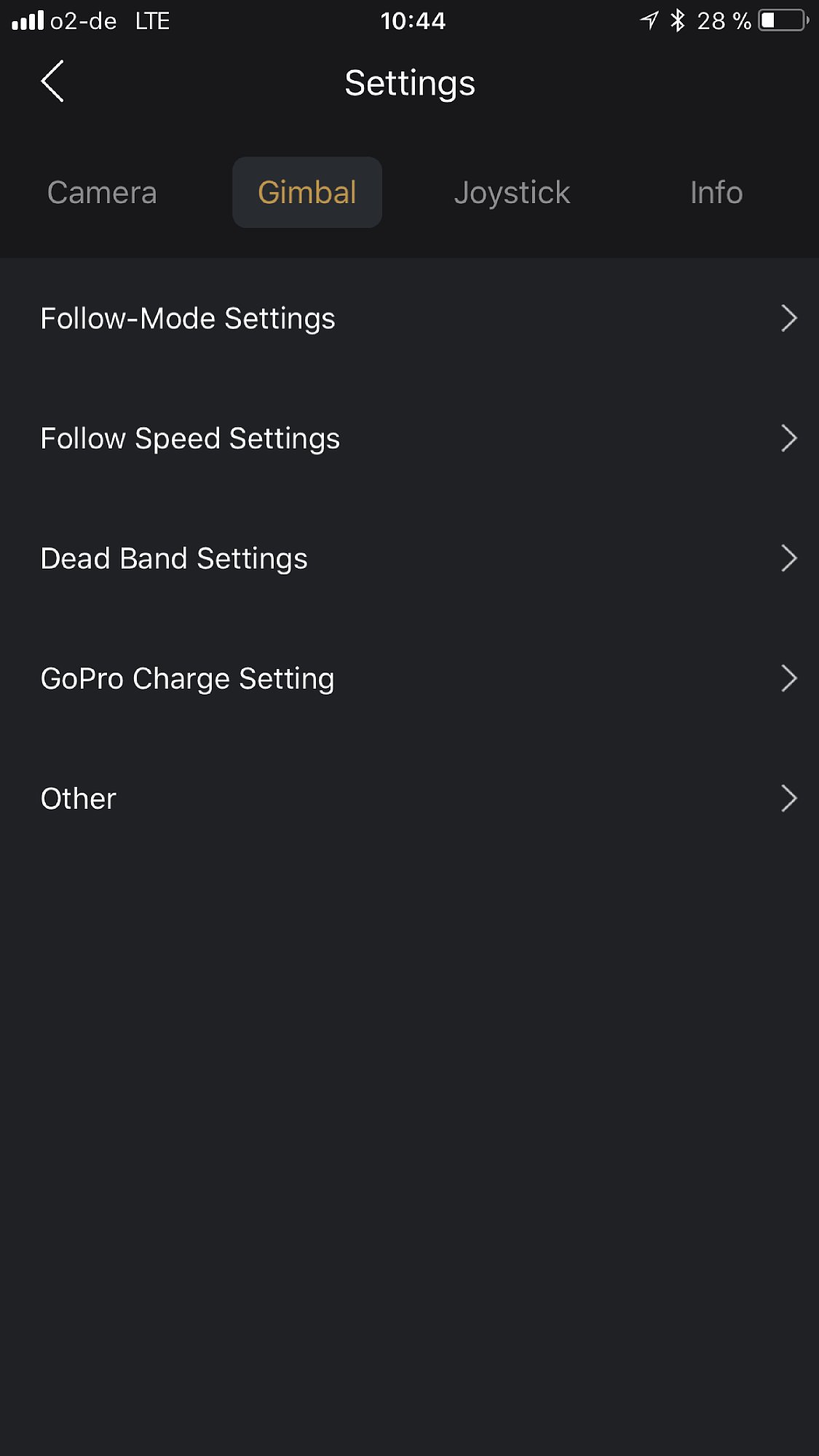Select the Gimbal tab
This screenshot has width=819, height=1456.
coord(307,193)
